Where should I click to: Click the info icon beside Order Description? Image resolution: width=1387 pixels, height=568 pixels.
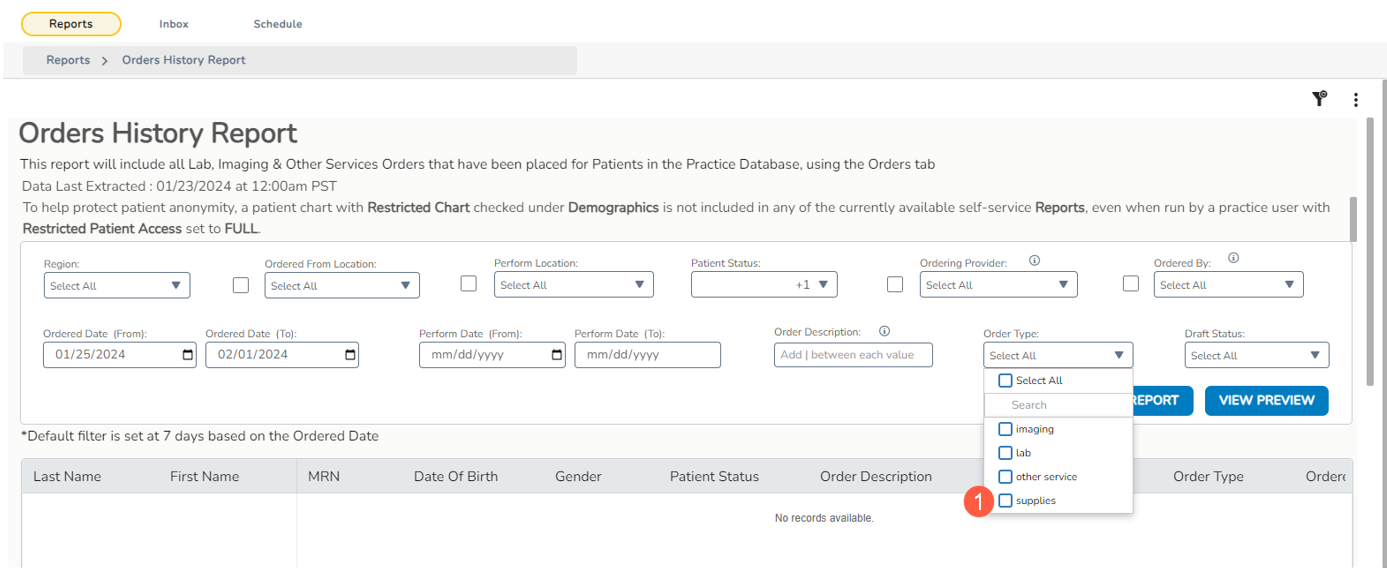coord(884,331)
